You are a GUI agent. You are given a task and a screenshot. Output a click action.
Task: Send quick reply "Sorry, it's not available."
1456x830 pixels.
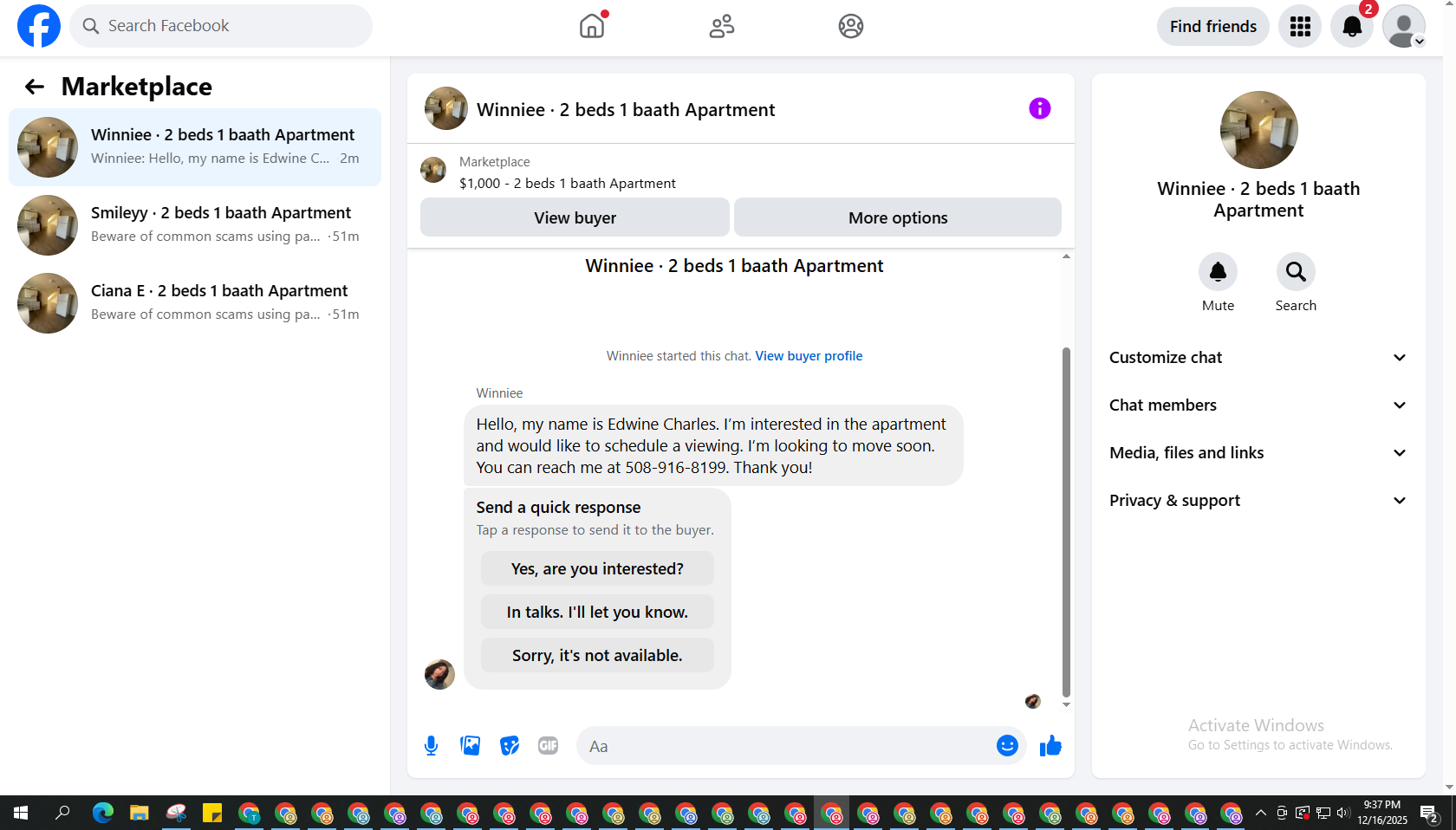597,656
